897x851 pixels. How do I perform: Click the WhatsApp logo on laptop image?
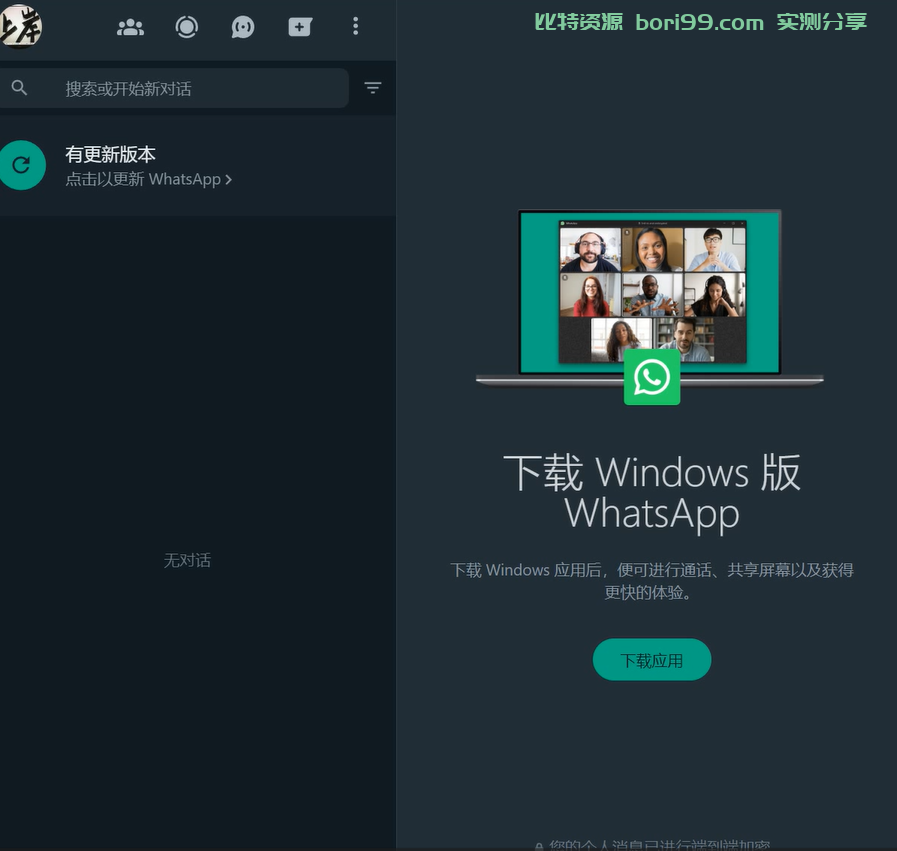tap(652, 377)
